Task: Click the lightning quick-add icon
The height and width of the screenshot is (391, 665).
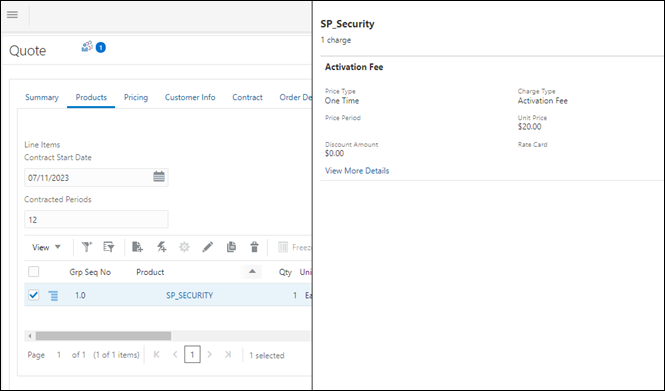Action: click(x=161, y=247)
